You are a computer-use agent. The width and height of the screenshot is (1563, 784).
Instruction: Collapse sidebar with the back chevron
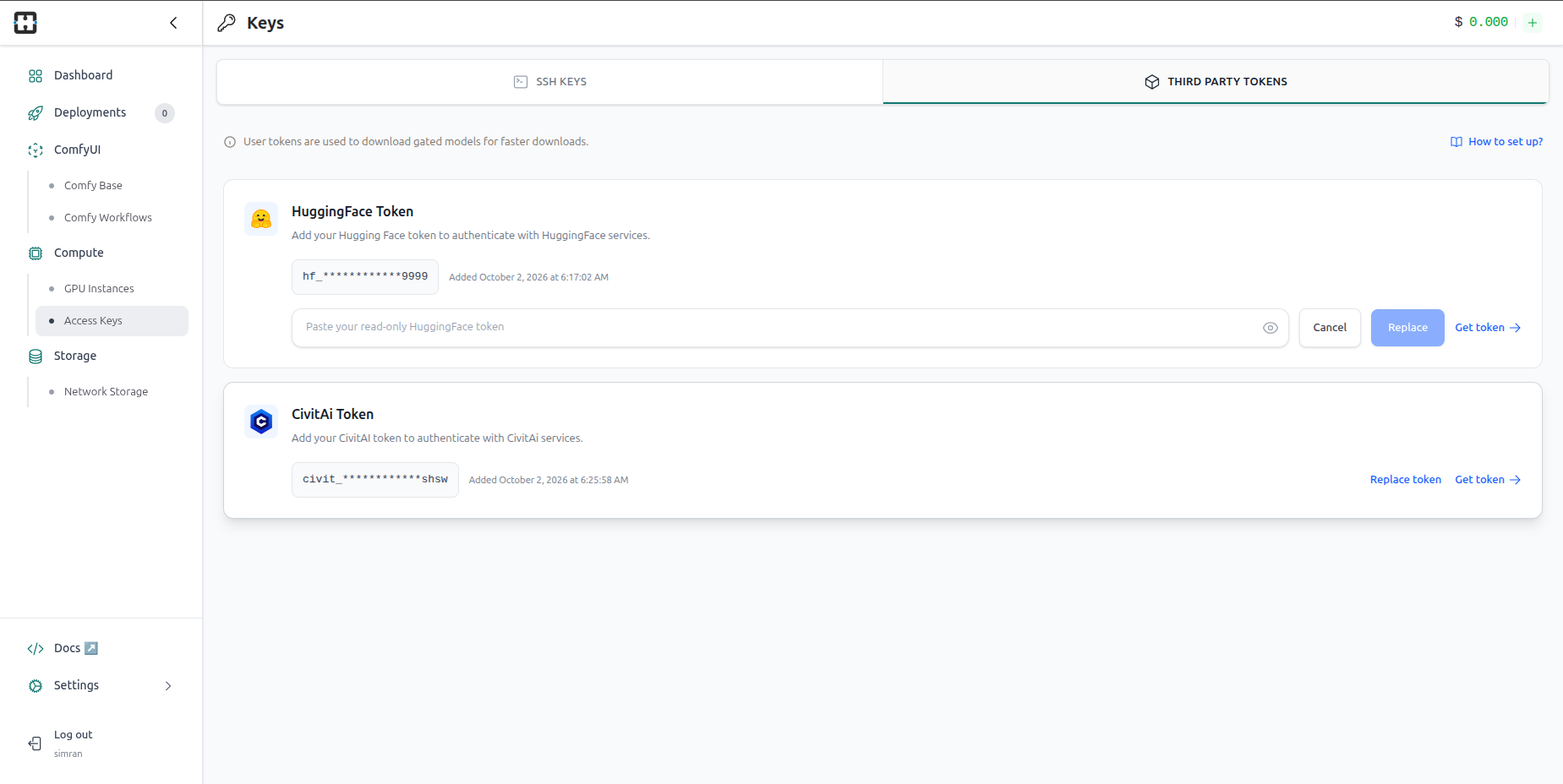pyautogui.click(x=173, y=23)
